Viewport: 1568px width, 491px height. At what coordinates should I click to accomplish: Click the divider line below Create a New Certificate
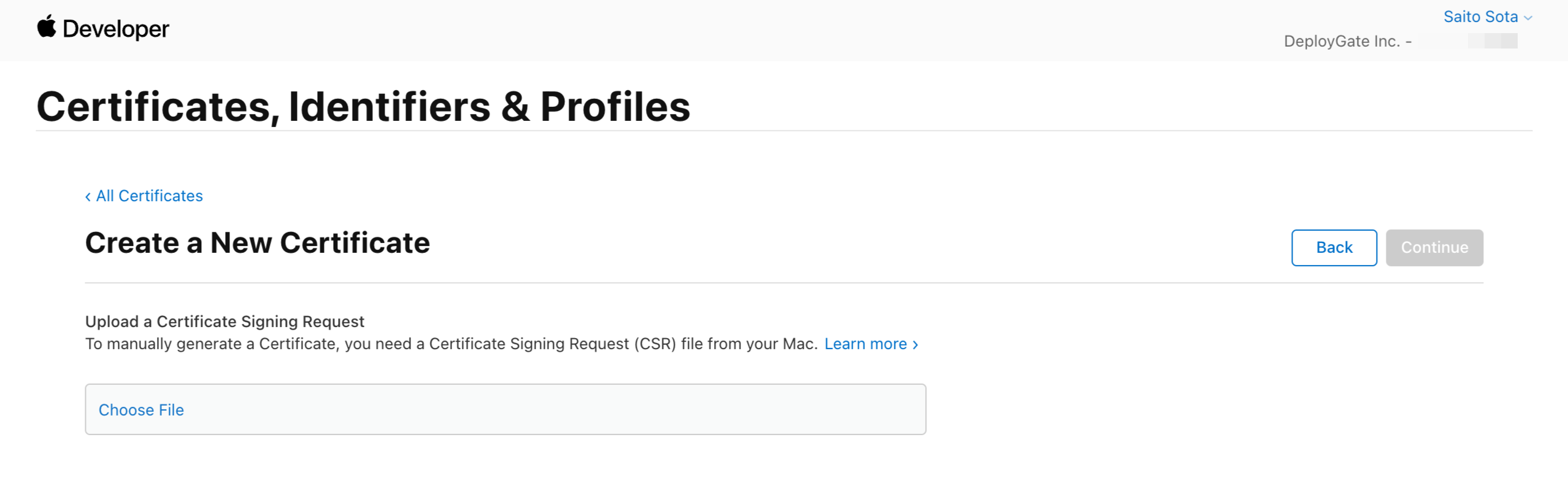(x=784, y=283)
